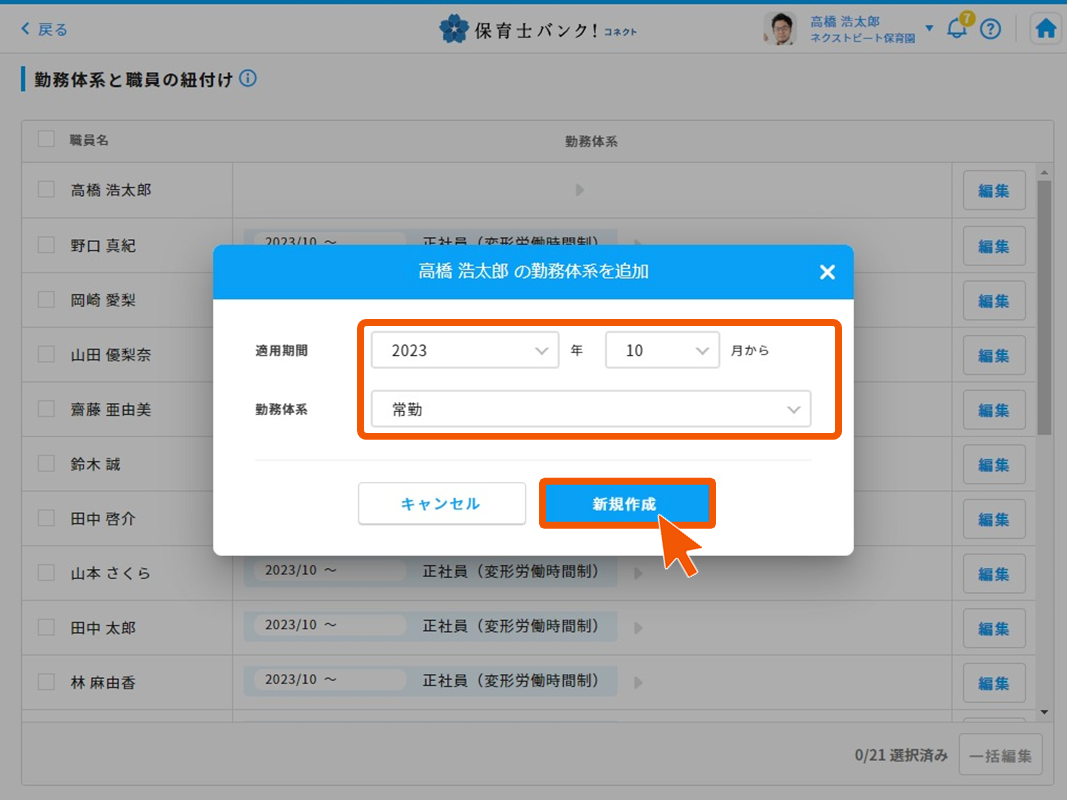
Task: Check the box next to 林 麻由香
Action: 46,682
